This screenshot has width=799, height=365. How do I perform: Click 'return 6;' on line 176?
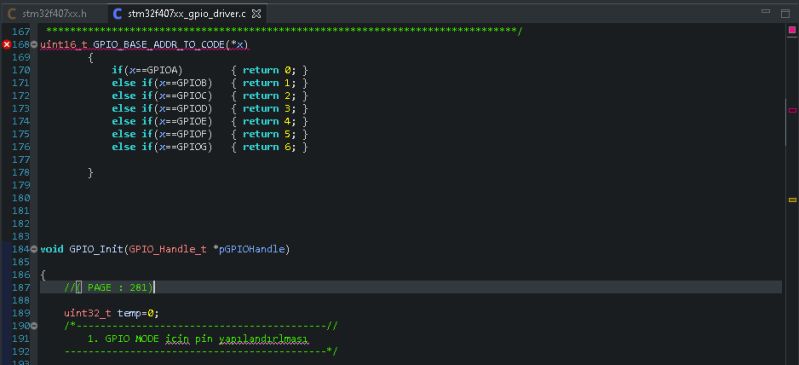269,147
